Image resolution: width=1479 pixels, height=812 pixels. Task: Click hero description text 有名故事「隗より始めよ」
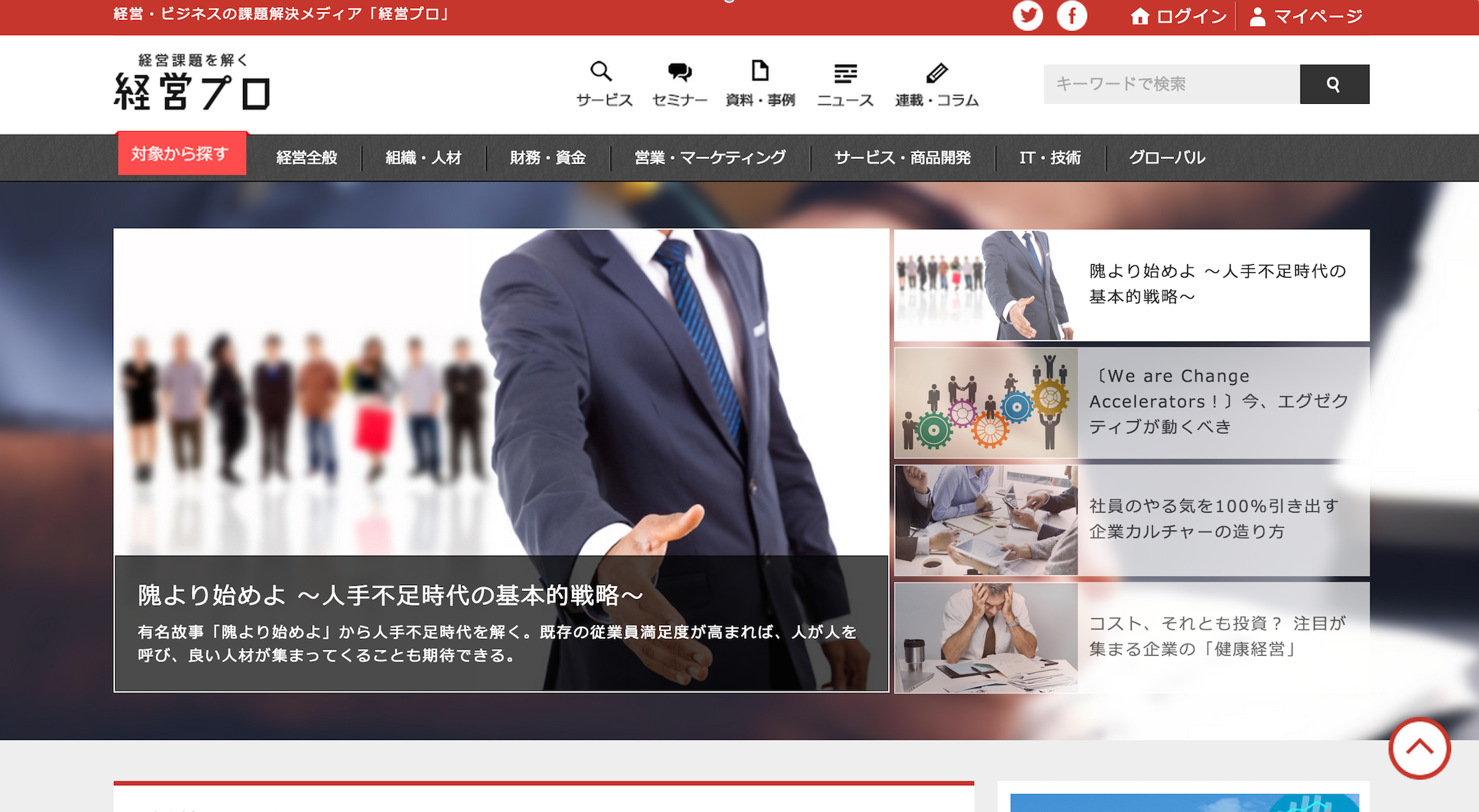(497, 644)
